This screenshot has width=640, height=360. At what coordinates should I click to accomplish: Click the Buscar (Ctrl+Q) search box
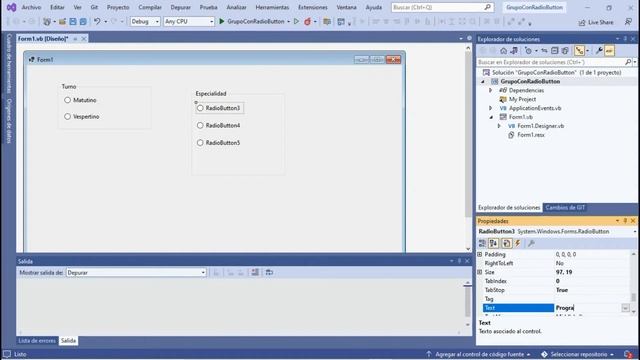(442, 7)
